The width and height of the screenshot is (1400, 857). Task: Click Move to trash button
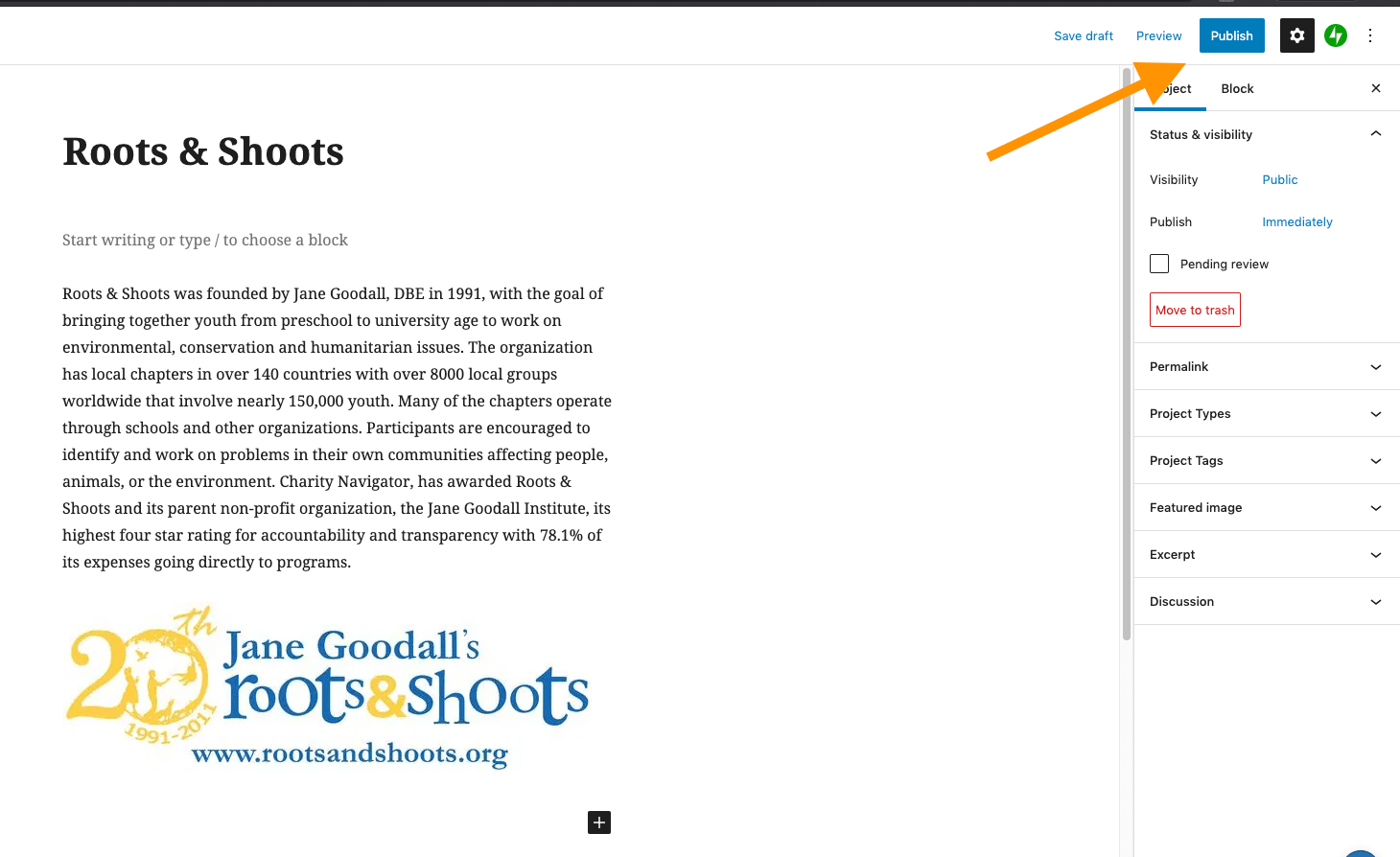[x=1195, y=310]
